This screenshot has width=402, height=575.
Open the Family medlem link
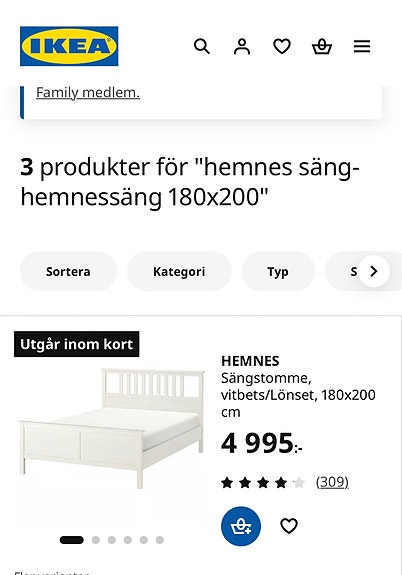point(88,93)
